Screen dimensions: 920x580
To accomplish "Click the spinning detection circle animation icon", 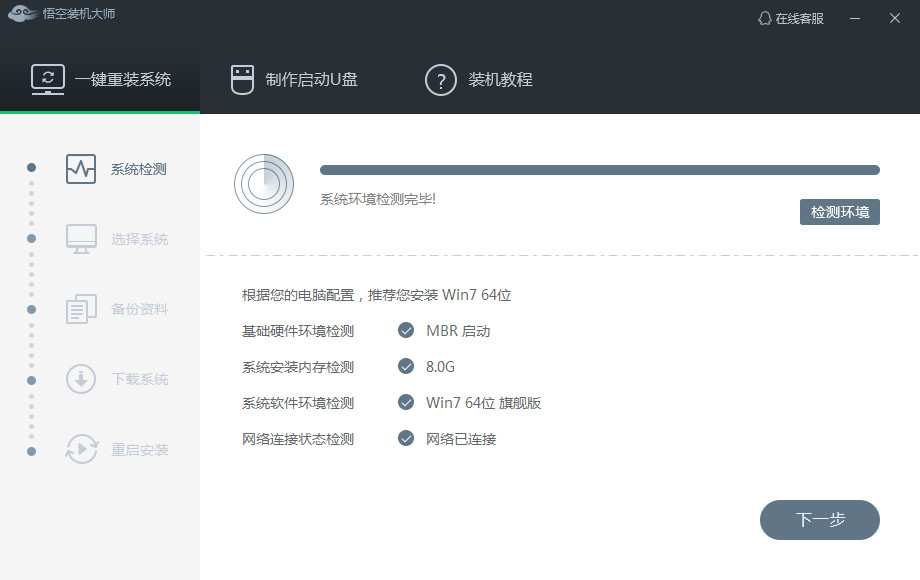I will click(265, 184).
